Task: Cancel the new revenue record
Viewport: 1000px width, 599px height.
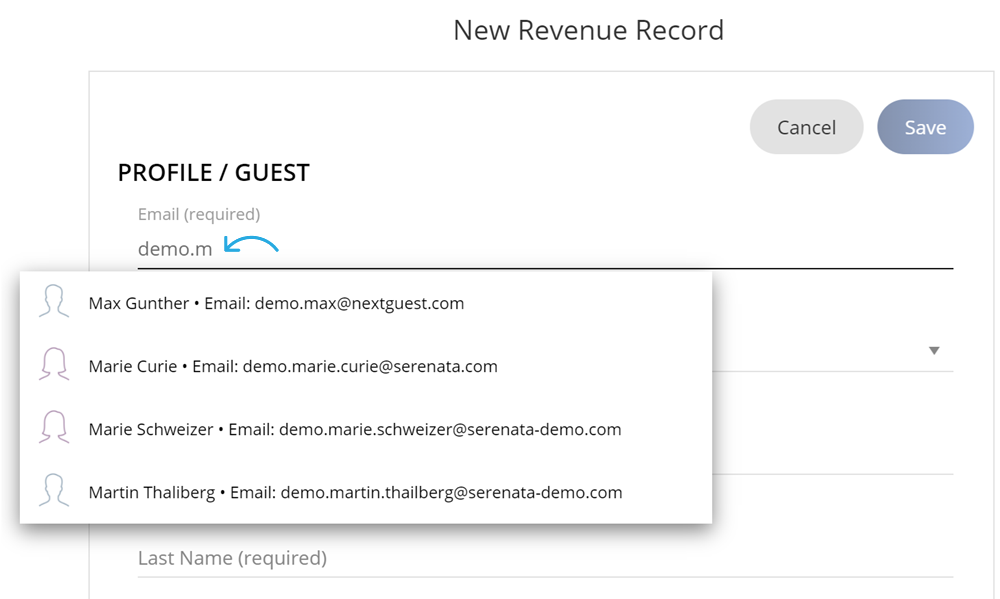Action: (806, 127)
